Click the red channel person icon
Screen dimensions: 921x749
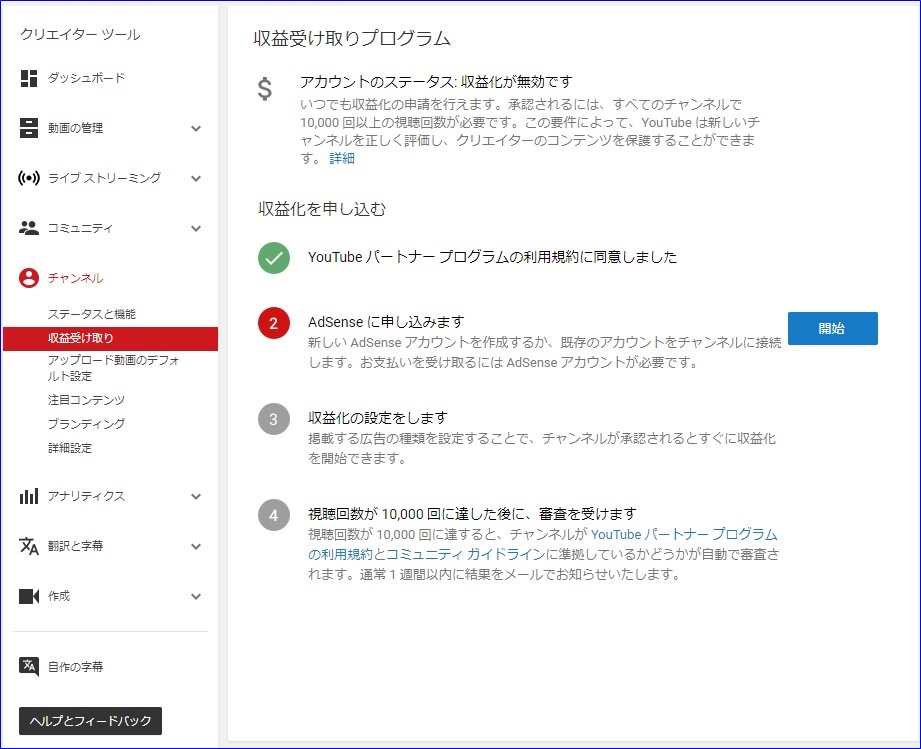[29, 278]
